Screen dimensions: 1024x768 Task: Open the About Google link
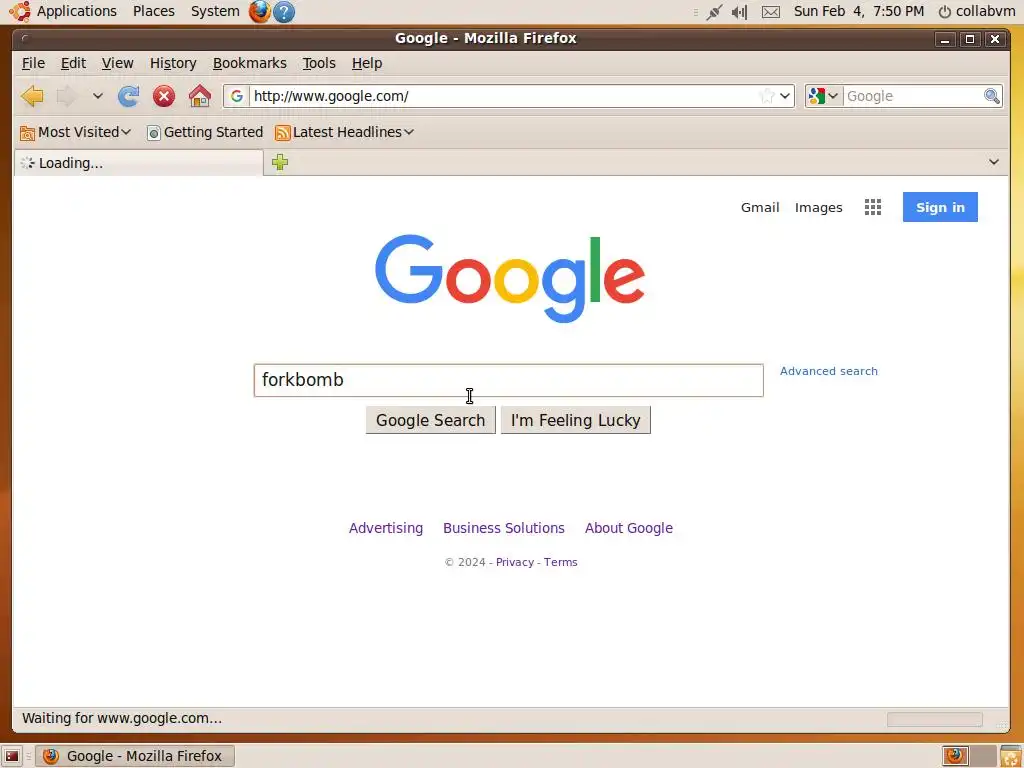[x=628, y=528]
